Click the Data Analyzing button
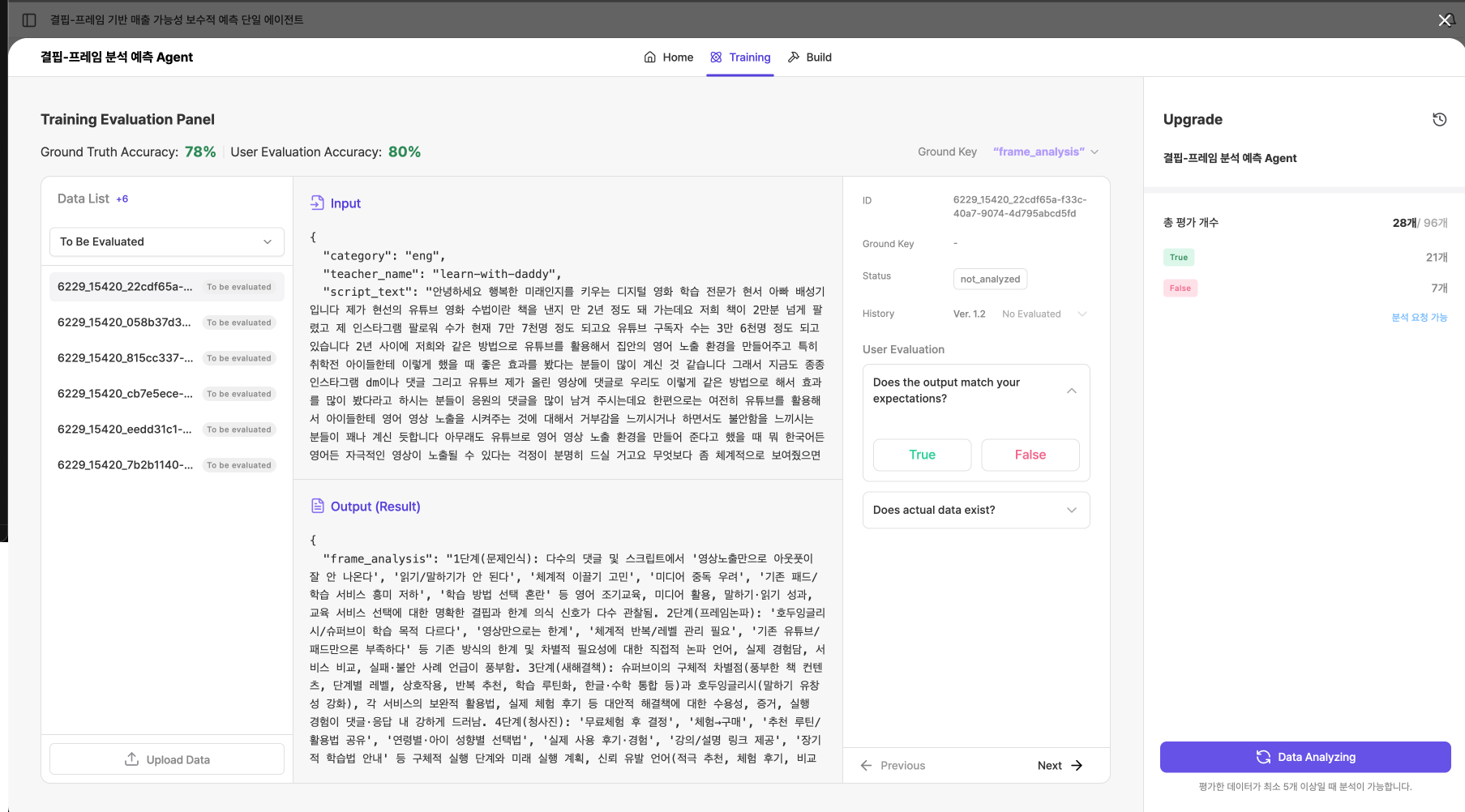This screenshot has height=812, width=1465. coord(1305,757)
